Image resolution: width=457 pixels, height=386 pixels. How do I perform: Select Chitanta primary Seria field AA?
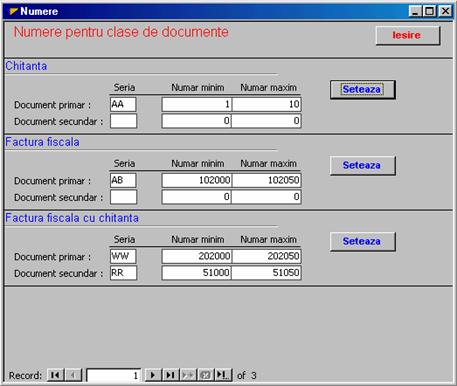123,104
